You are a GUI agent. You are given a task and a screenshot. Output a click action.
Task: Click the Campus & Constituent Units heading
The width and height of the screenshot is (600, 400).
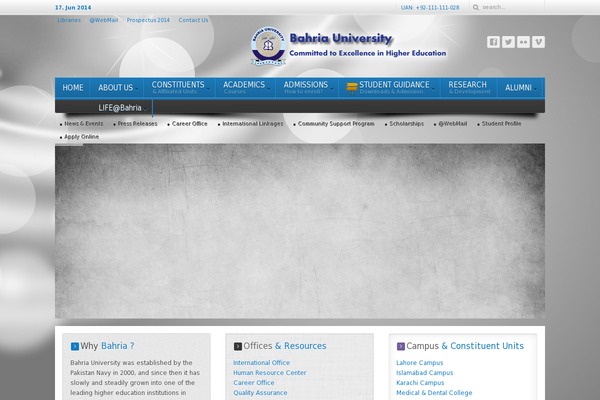click(465, 346)
